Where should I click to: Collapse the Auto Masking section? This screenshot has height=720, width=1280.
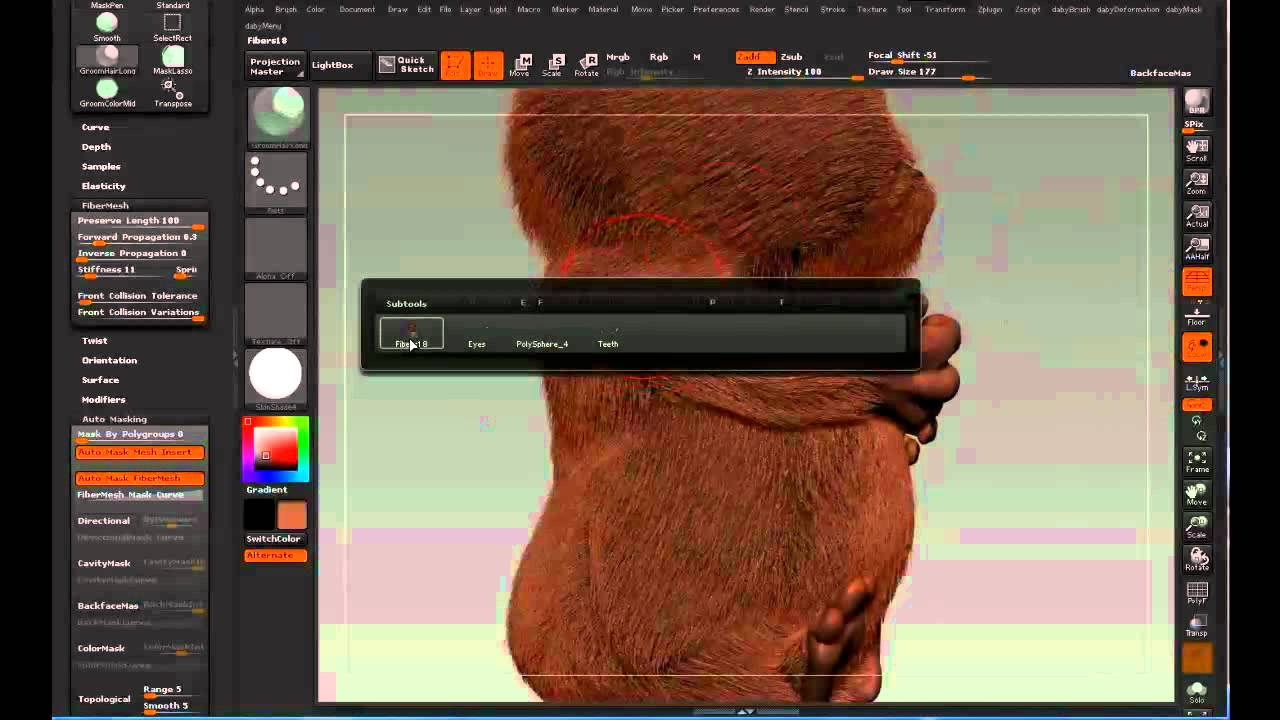[x=114, y=419]
